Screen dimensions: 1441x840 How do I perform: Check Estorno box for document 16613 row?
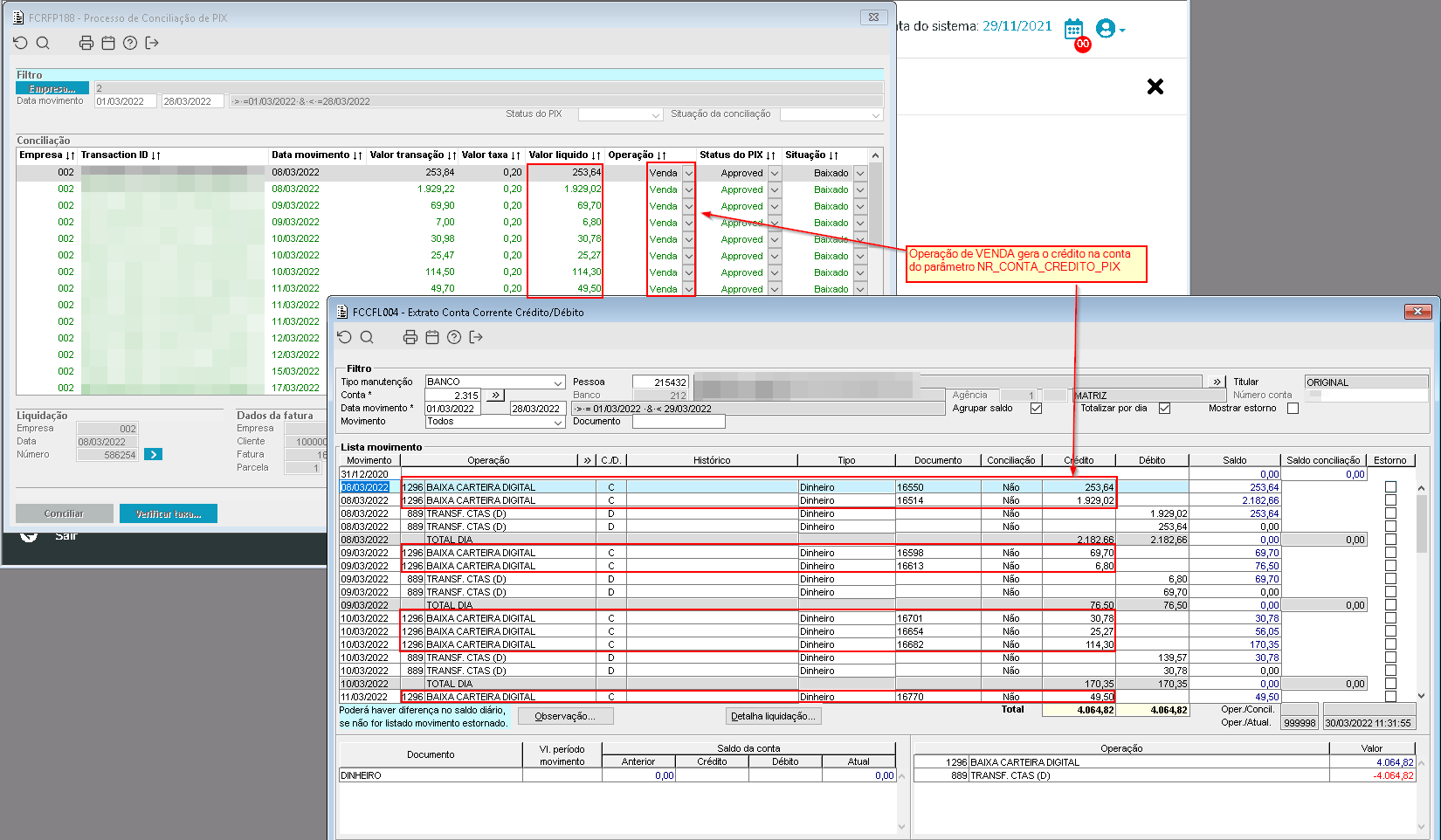[x=1390, y=566]
